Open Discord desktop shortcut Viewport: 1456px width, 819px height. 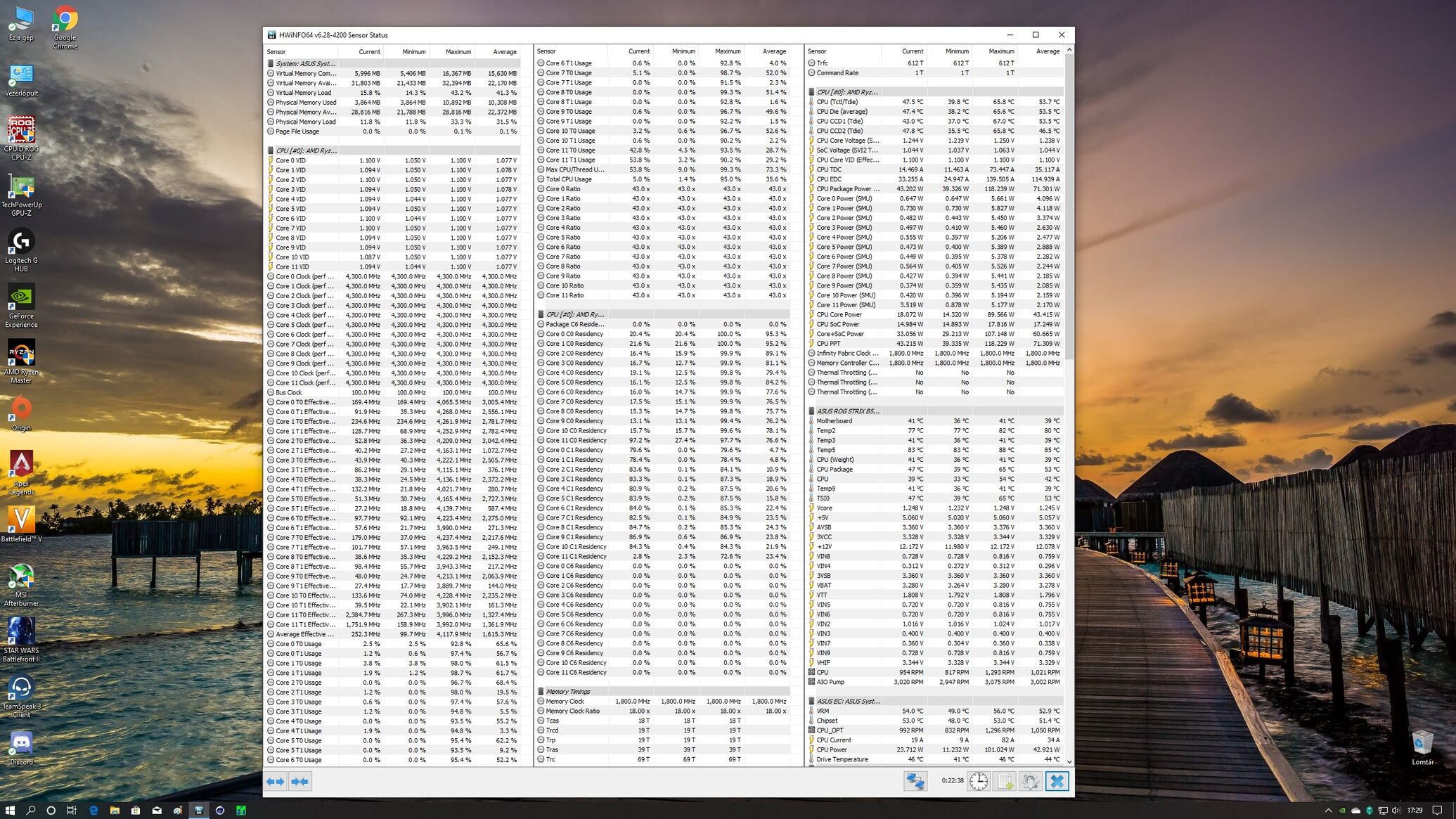coord(21,748)
